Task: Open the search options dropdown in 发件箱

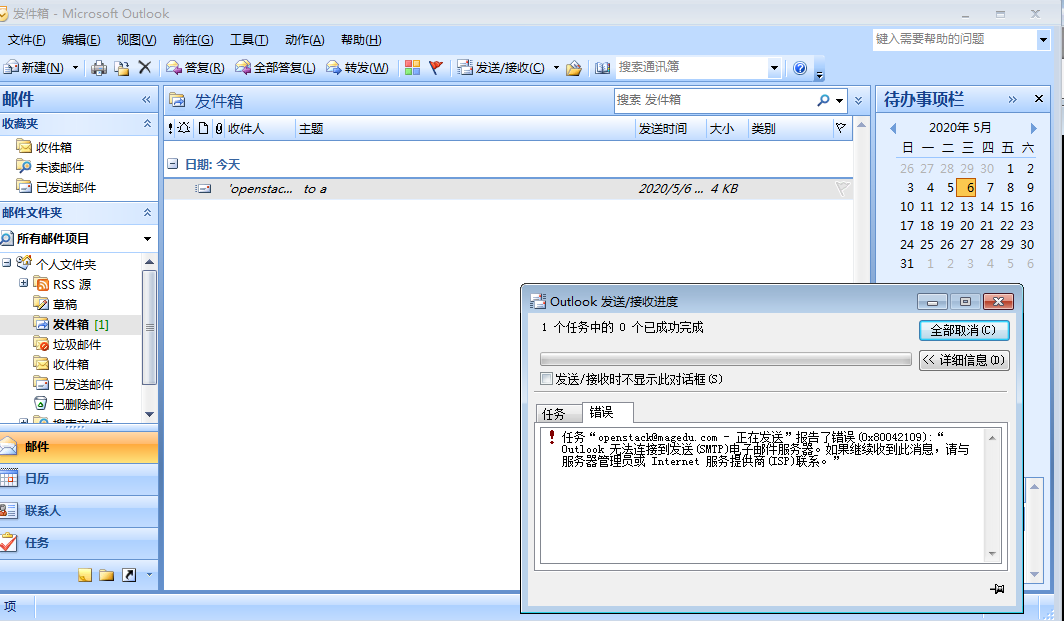Action: (x=839, y=100)
